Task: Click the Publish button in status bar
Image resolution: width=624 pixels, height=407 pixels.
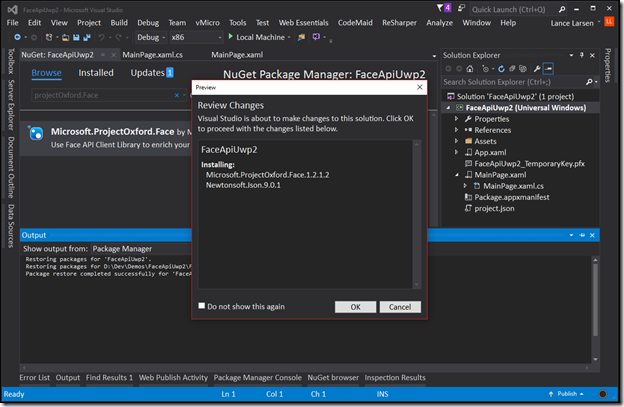Action: click(x=567, y=394)
